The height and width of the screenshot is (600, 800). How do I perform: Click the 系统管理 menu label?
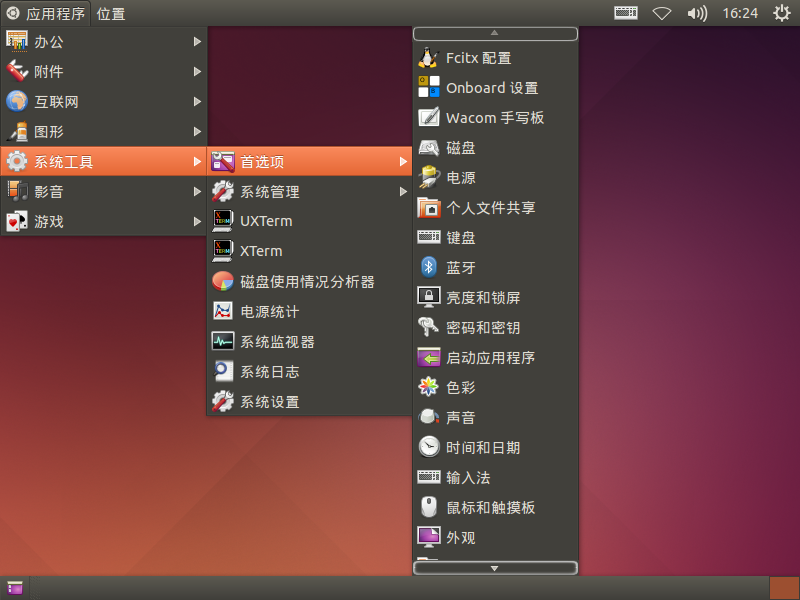[270, 192]
